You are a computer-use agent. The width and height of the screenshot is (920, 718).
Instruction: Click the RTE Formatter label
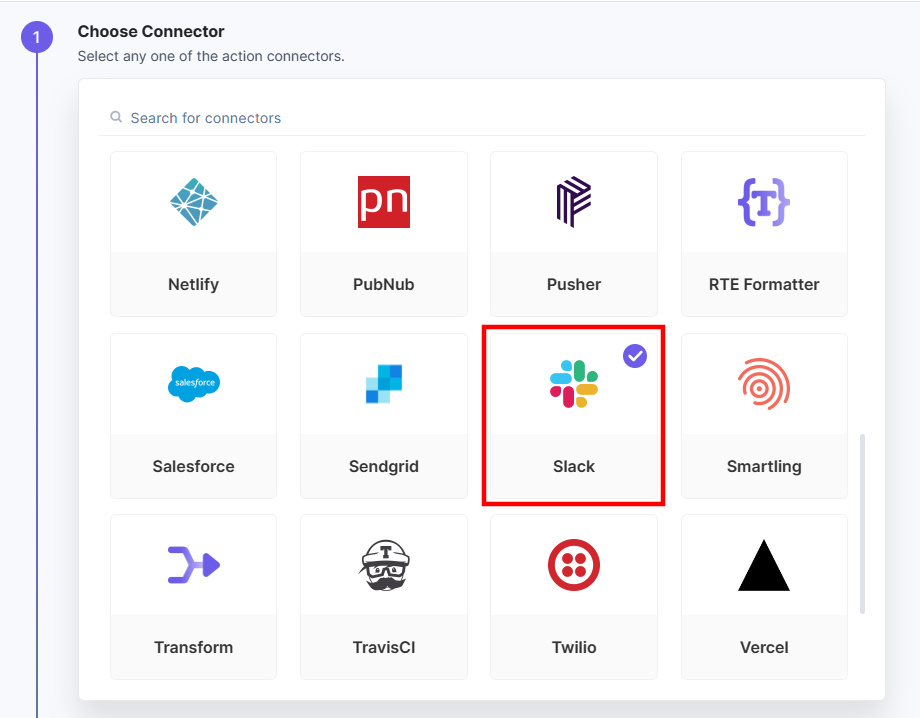[764, 285]
